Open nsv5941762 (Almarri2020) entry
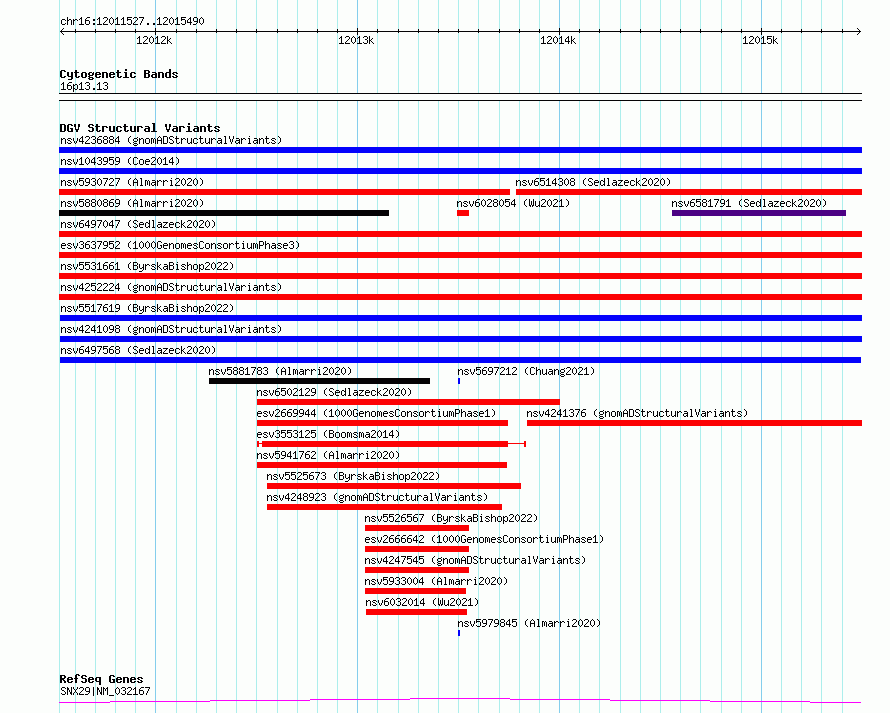This screenshot has width=890, height=713. pos(328,455)
